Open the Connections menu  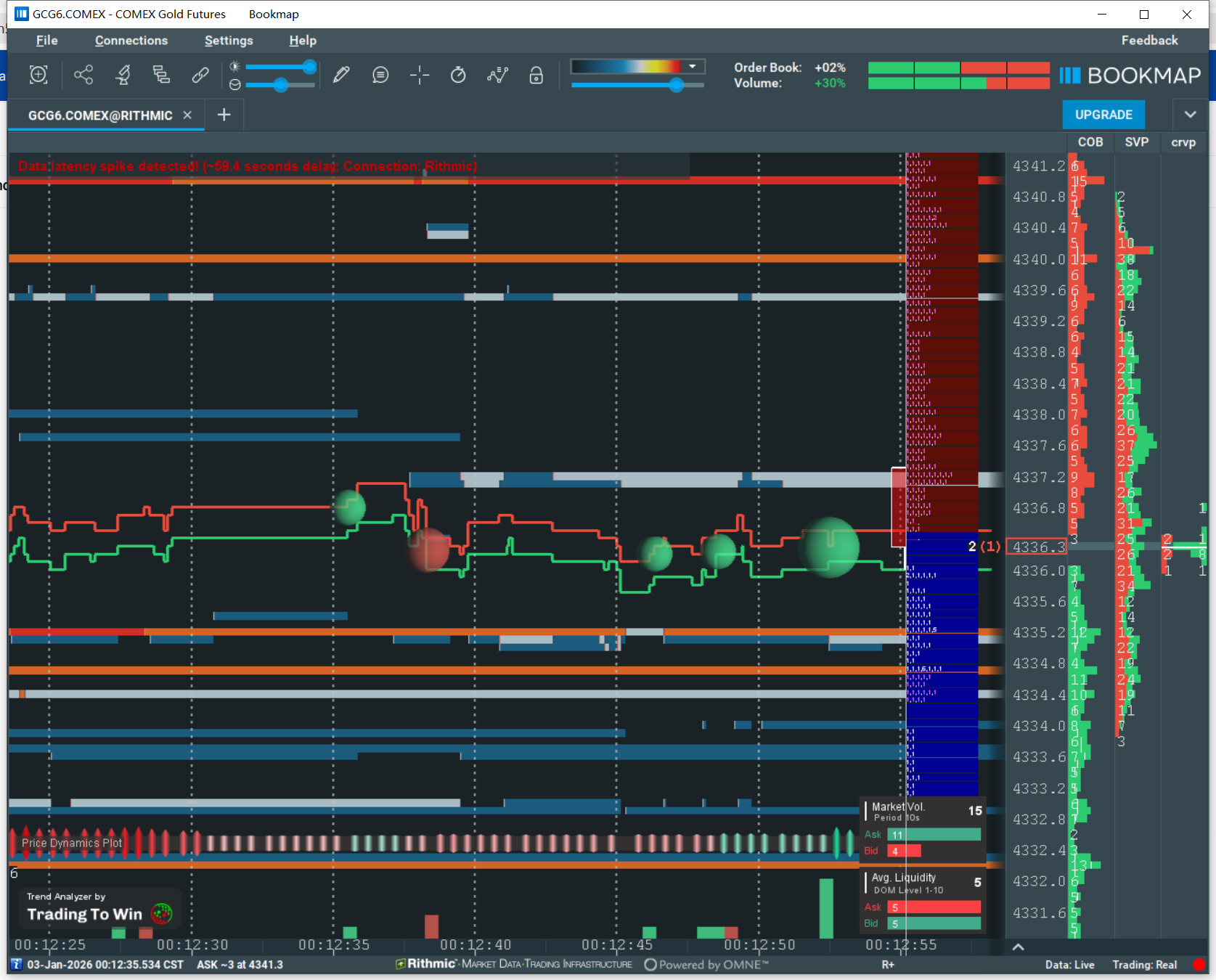pos(131,41)
